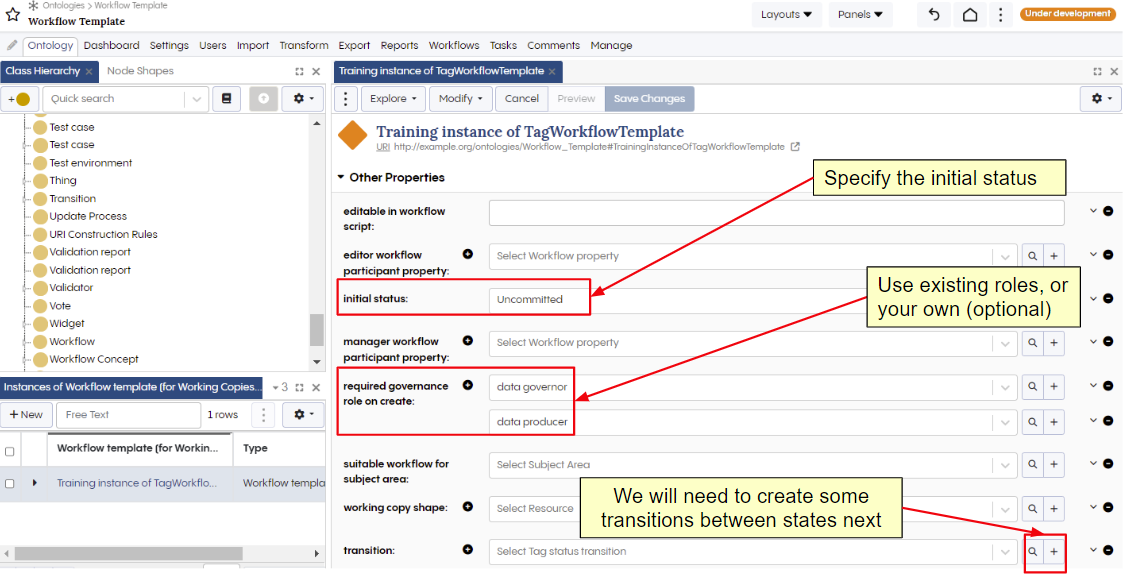The height and width of the screenshot is (574, 1127).
Task: Open three-dot options in Instances panel toolbar
Action: [x=263, y=415]
